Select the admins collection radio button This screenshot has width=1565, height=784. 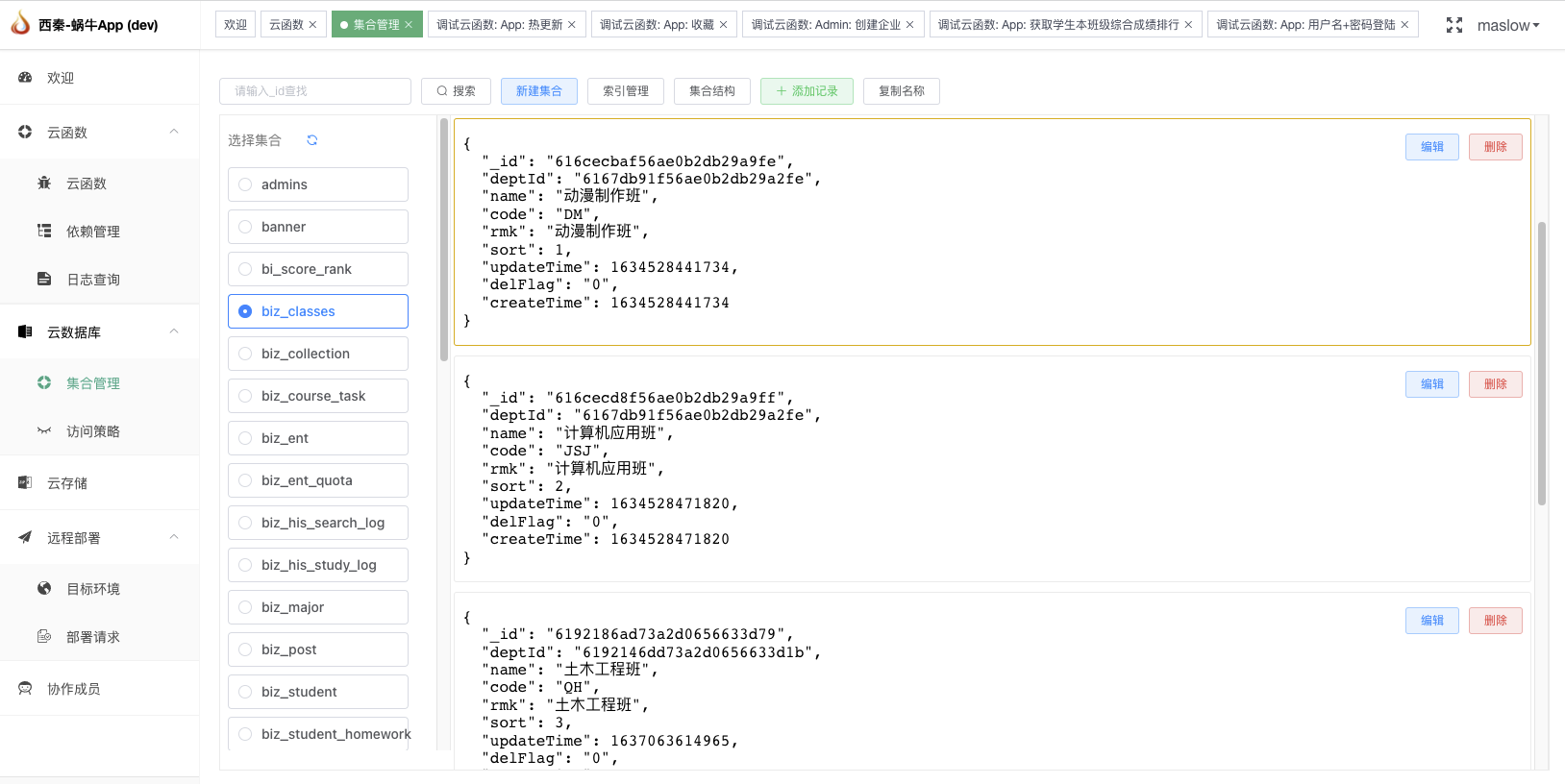(x=245, y=184)
